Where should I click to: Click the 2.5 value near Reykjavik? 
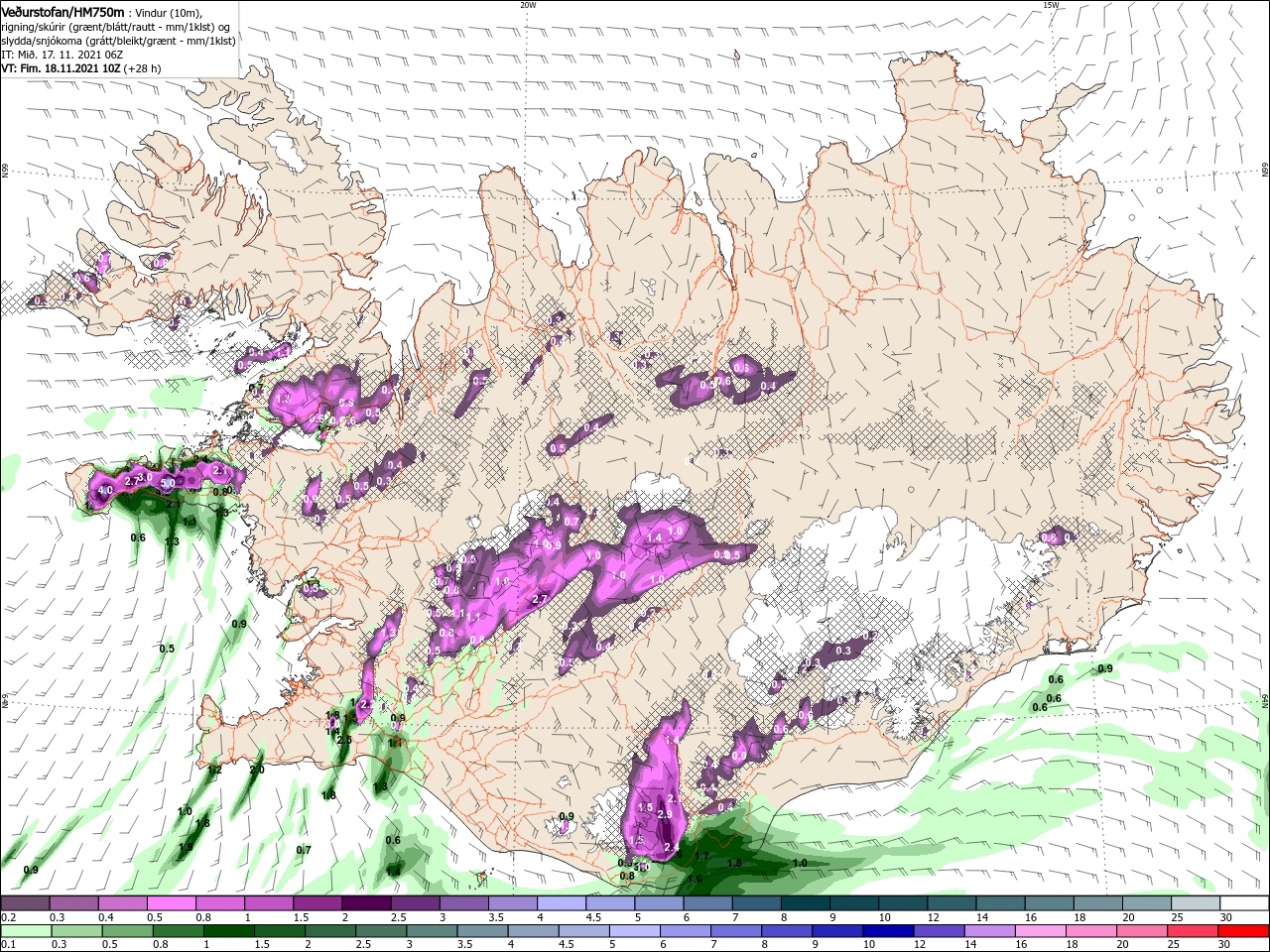point(344,740)
